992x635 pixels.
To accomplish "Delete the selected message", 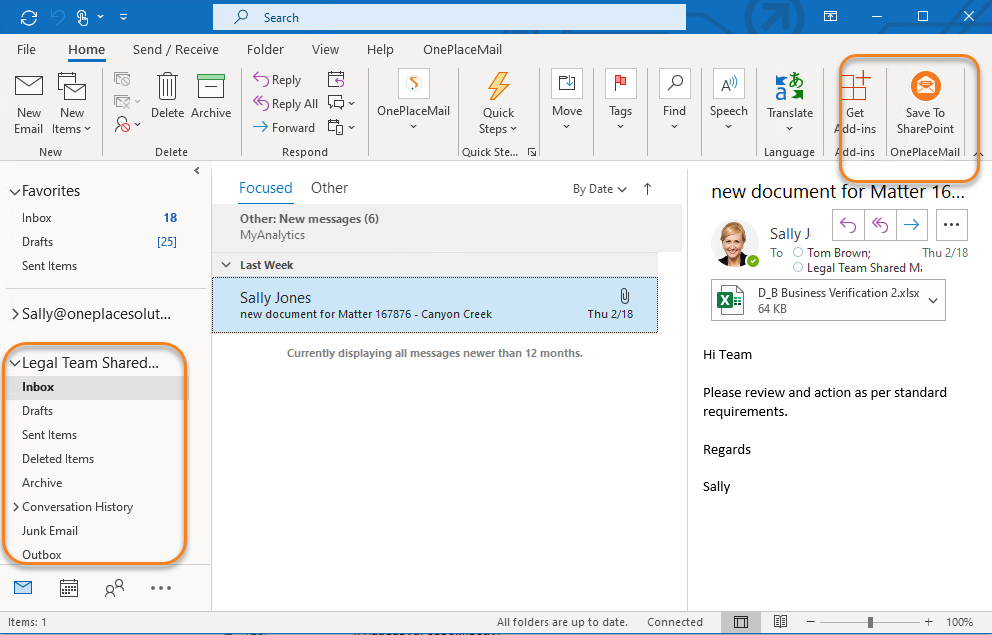I will click(167, 95).
